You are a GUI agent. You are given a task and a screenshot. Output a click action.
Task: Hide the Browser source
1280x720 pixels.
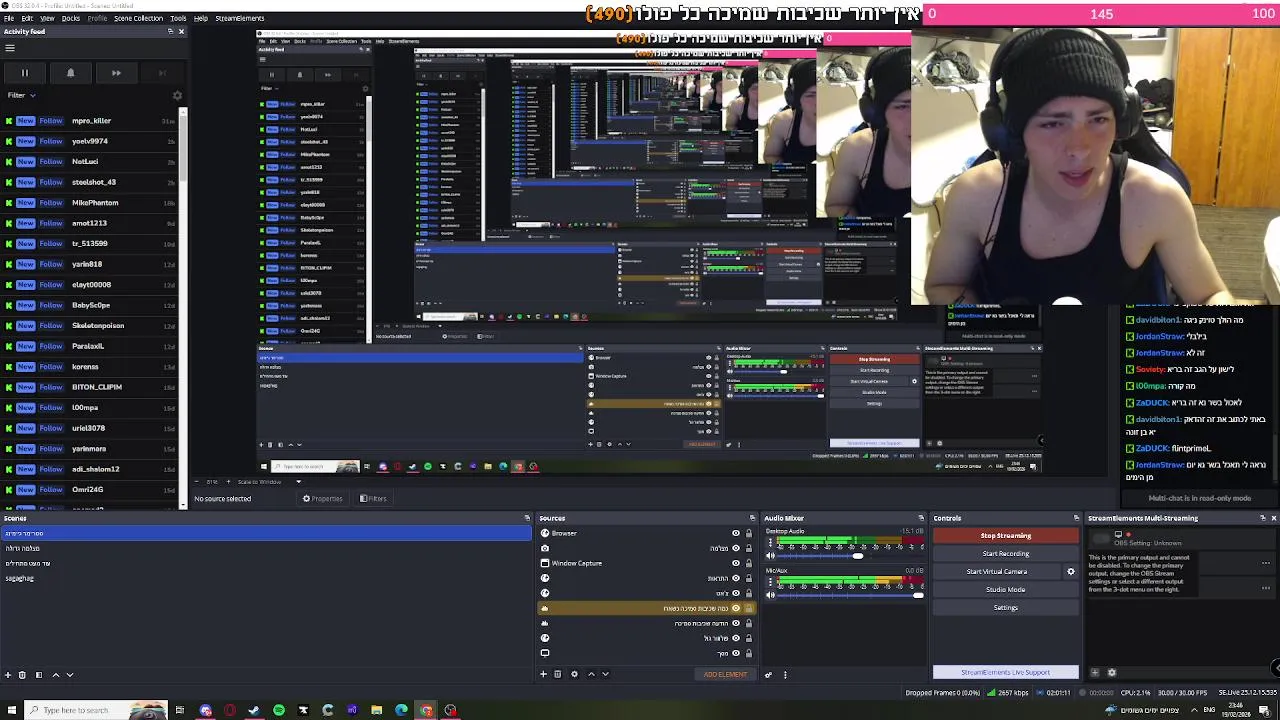[736, 533]
